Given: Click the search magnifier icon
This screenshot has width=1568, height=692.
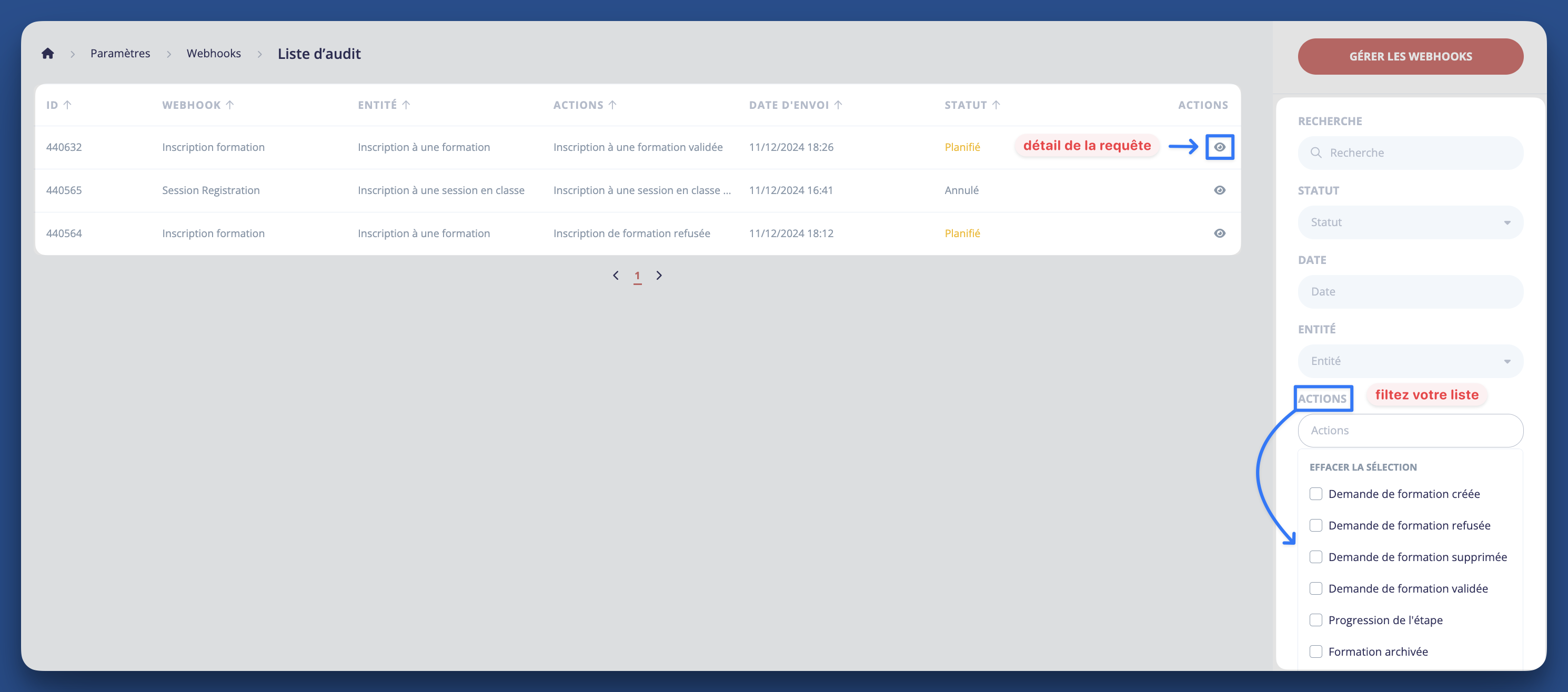Looking at the screenshot, I should point(1316,152).
